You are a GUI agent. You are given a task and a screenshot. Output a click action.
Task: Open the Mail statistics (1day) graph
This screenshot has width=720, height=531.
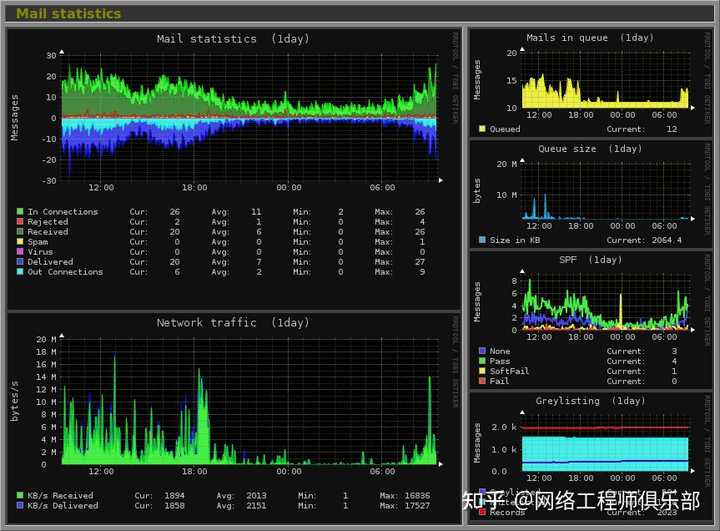coord(233,168)
